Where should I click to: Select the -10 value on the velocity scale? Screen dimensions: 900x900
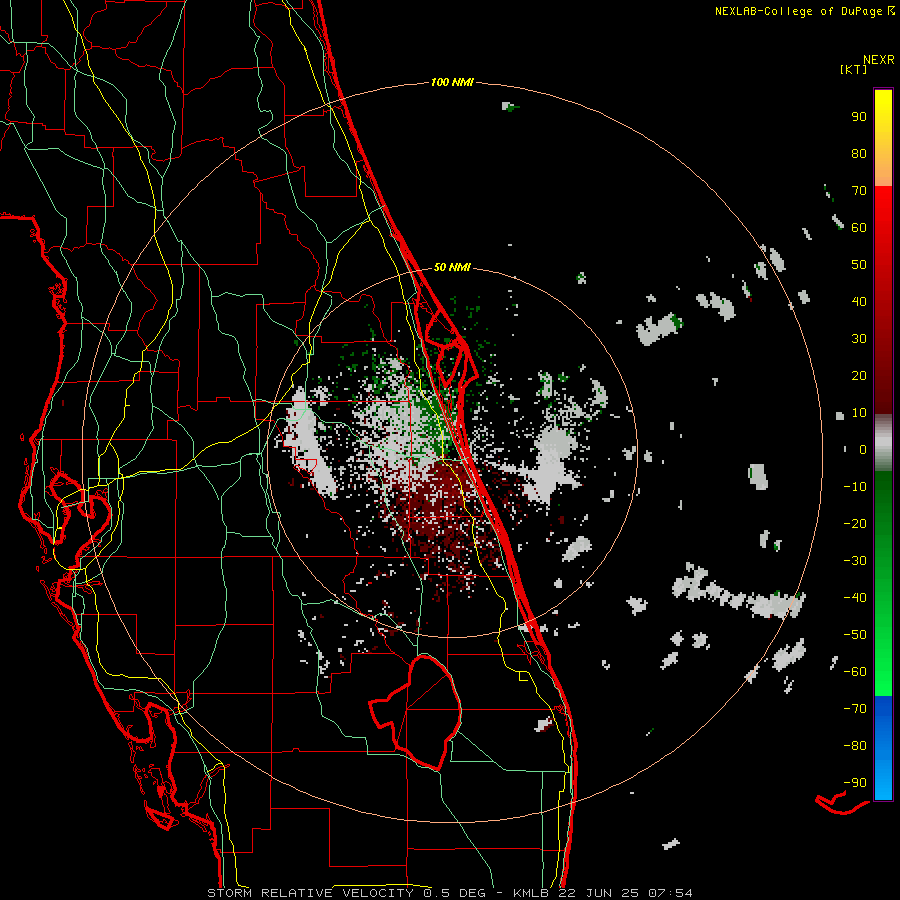[855, 487]
